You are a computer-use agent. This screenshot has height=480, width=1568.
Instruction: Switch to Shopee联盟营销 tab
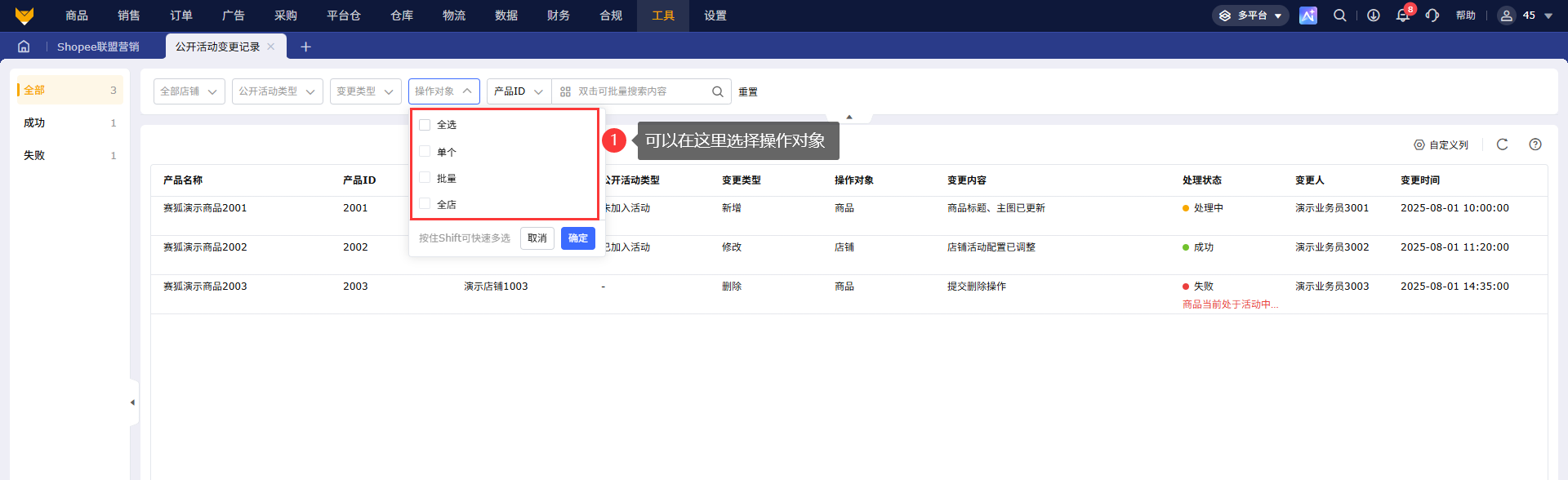pos(98,47)
